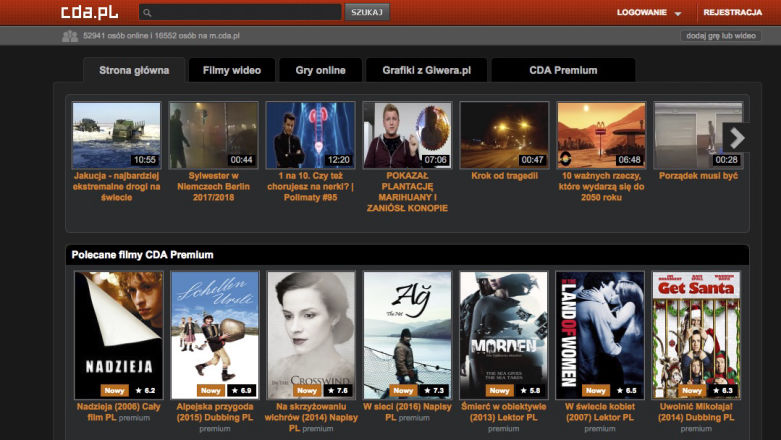Click W świecie kobiet (2007) link
This screenshot has width=781, height=440.
tap(600, 412)
